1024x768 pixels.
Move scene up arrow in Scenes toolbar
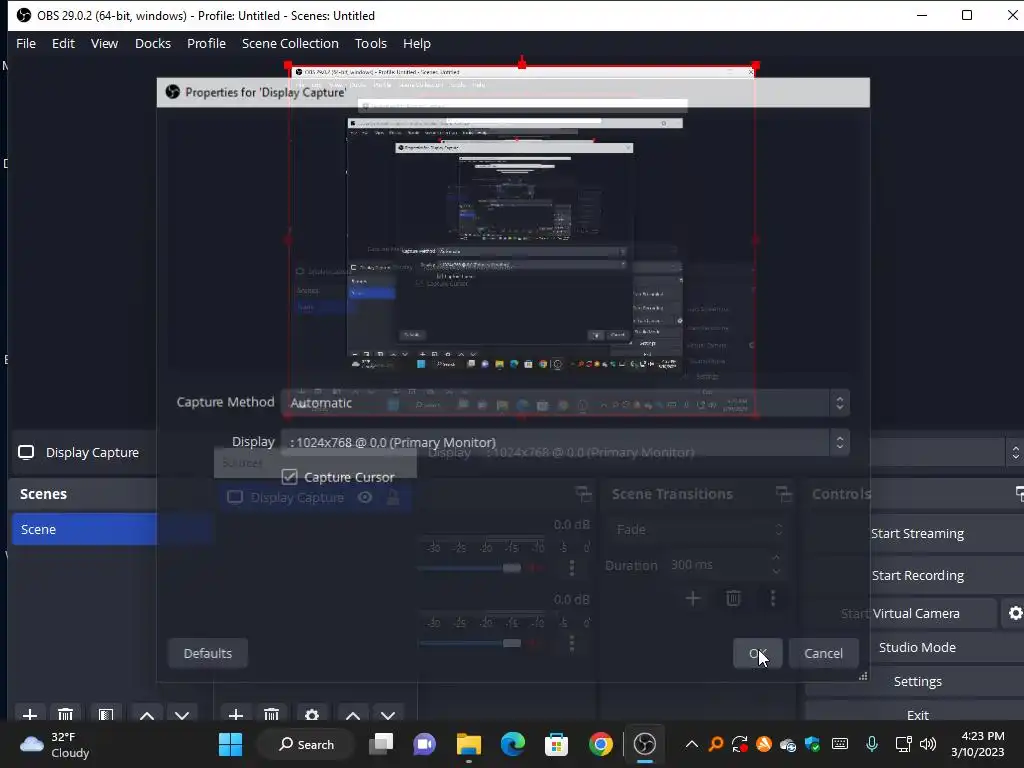click(x=147, y=716)
